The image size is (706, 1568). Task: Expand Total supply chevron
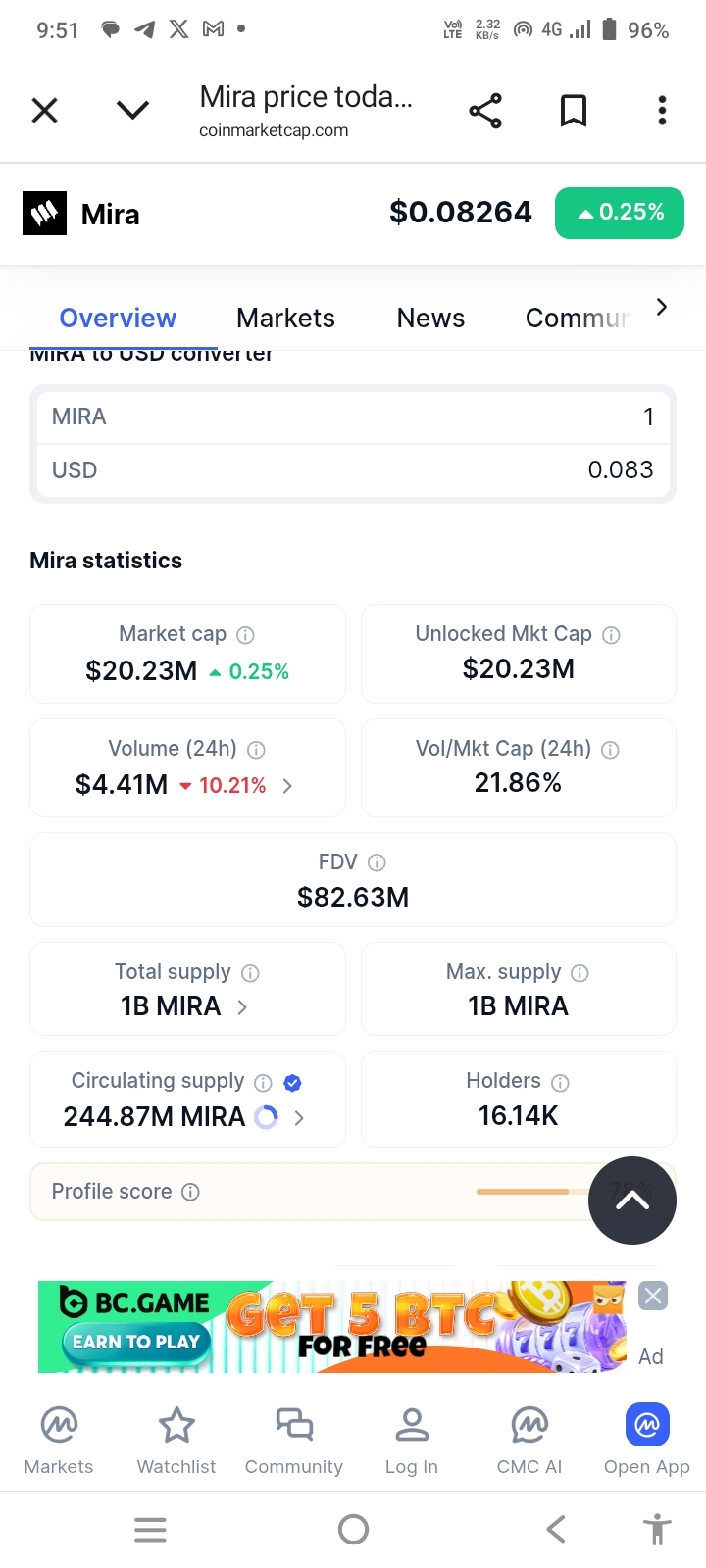point(242,1007)
